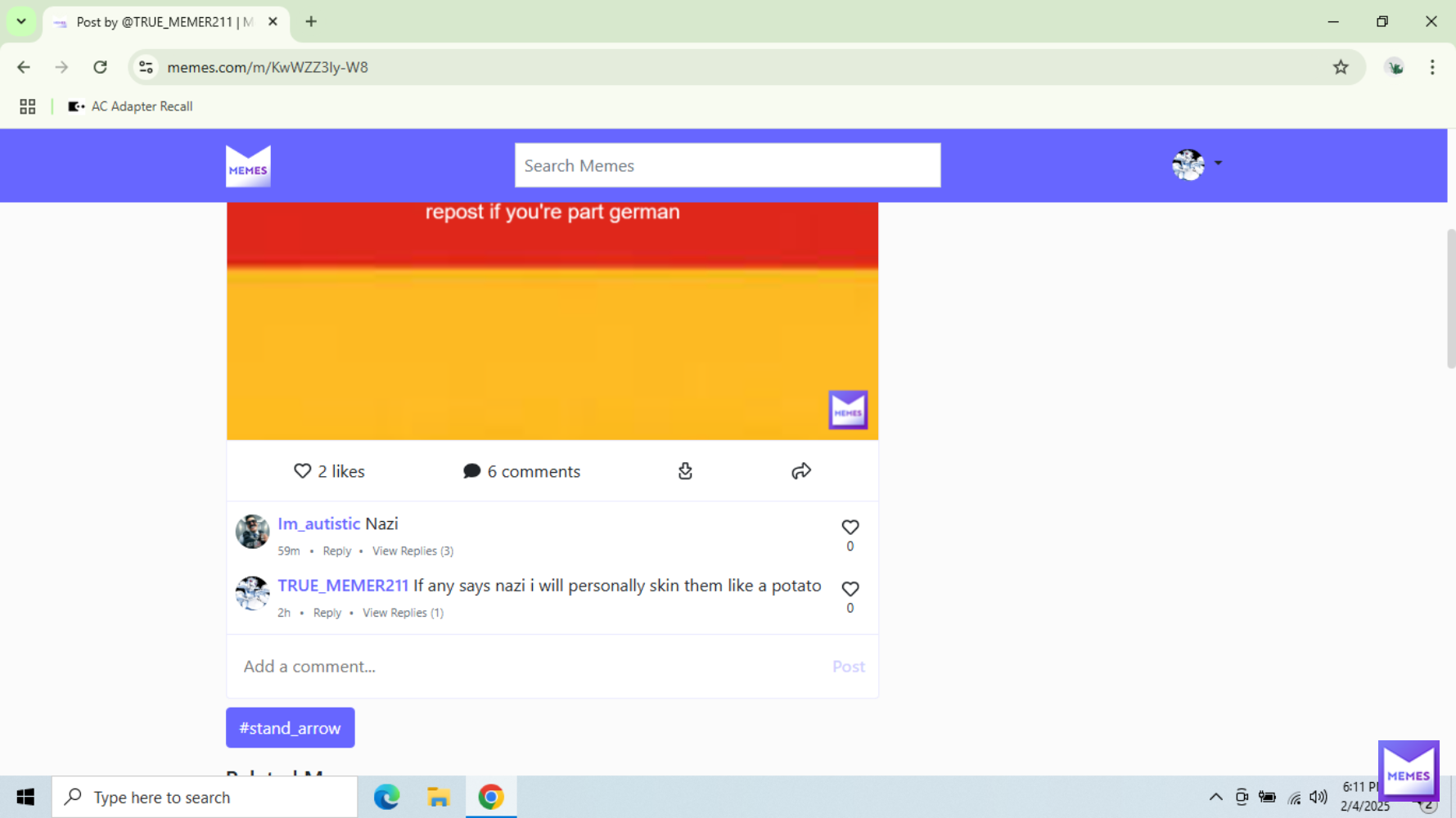Open TRUE_MEMER211 username link
The height and width of the screenshot is (818, 1456).
point(343,586)
